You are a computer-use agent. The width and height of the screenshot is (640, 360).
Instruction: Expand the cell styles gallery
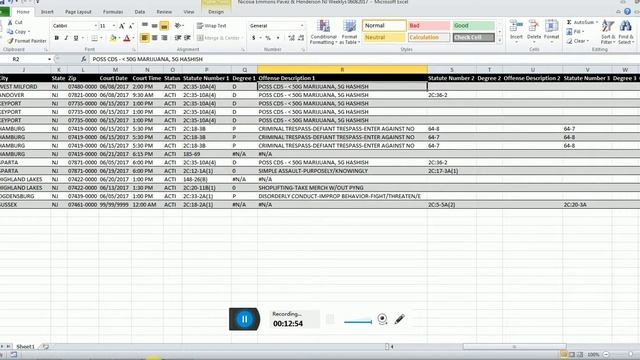[x=500, y=41]
